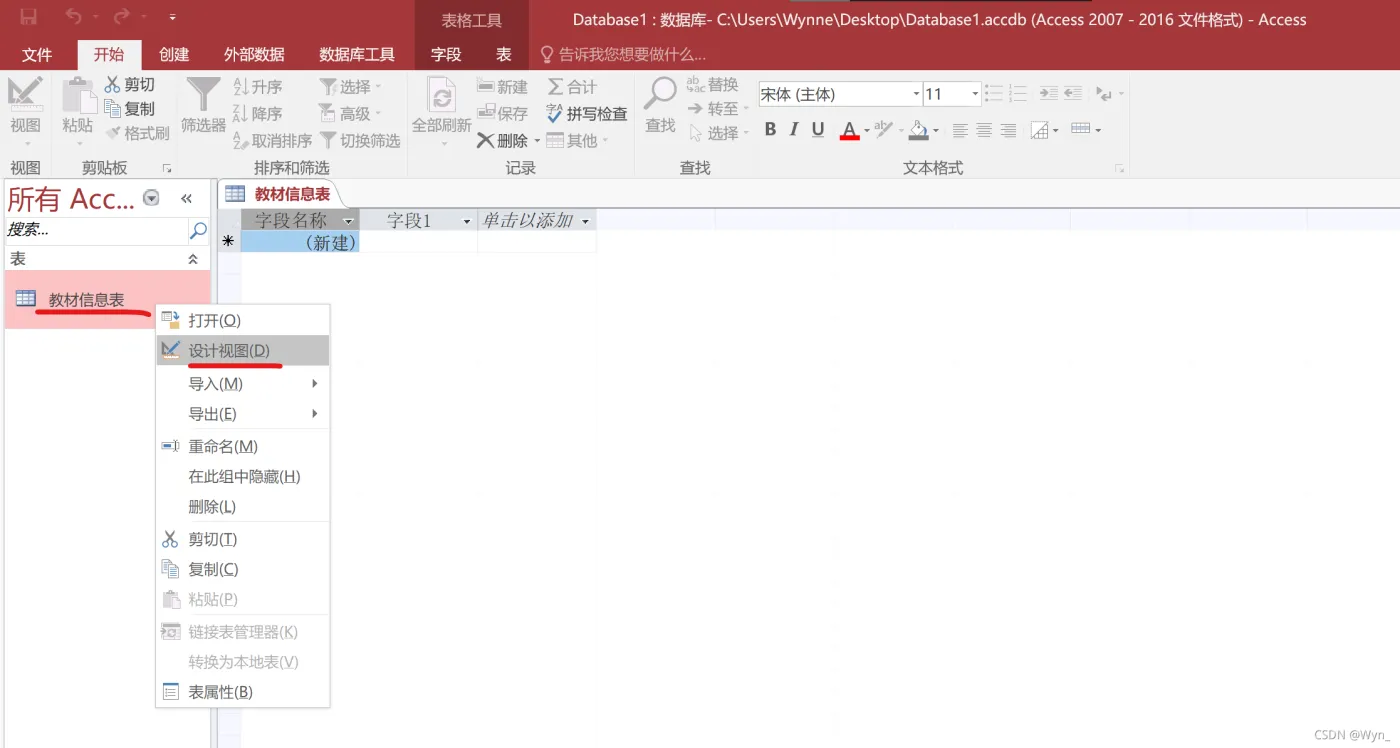Choose 重命名(M) from context menu

coord(243,446)
